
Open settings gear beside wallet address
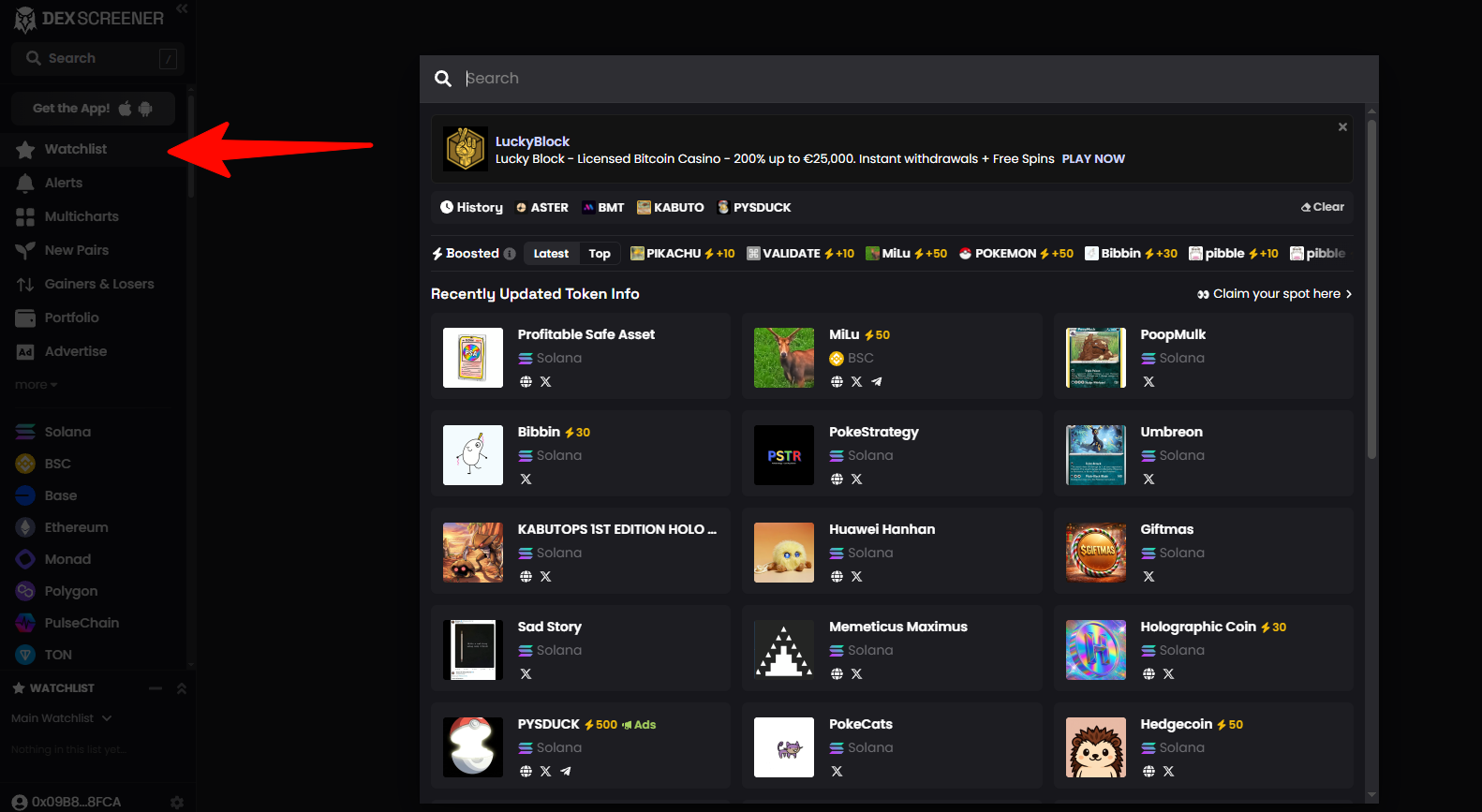tap(177, 803)
